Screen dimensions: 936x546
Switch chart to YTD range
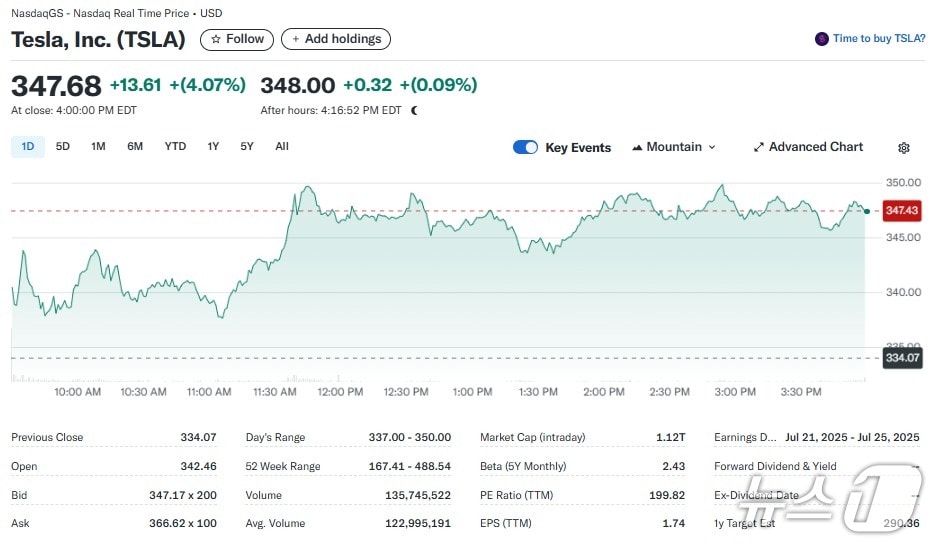pos(175,147)
